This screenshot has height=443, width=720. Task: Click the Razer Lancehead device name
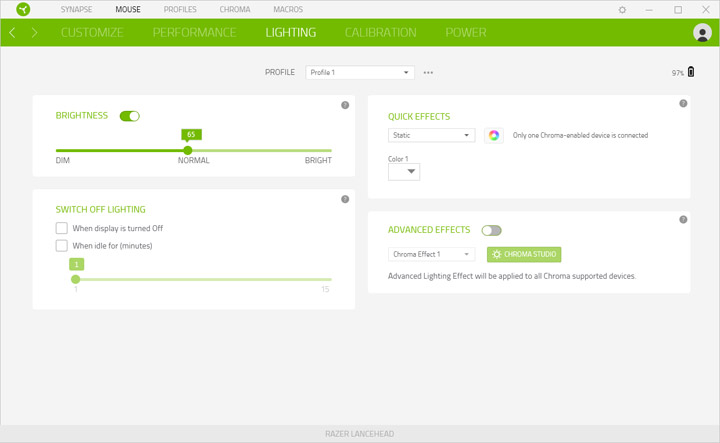coord(360,434)
